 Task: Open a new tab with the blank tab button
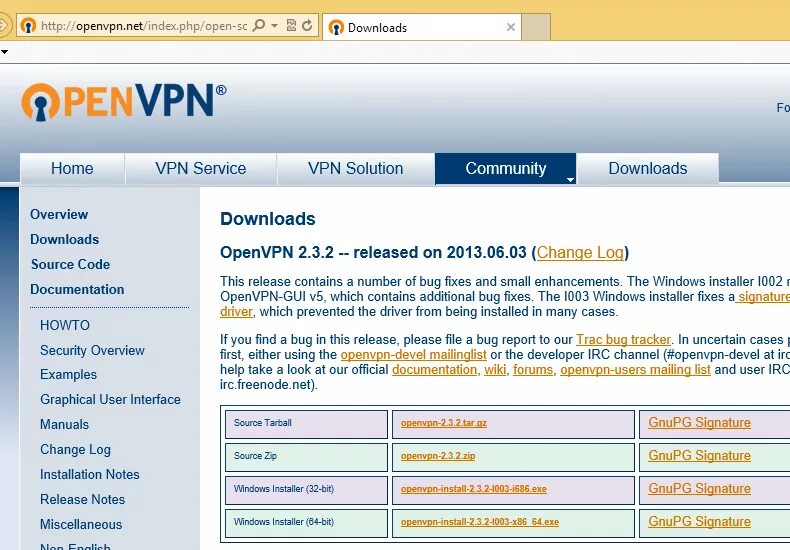pos(536,27)
